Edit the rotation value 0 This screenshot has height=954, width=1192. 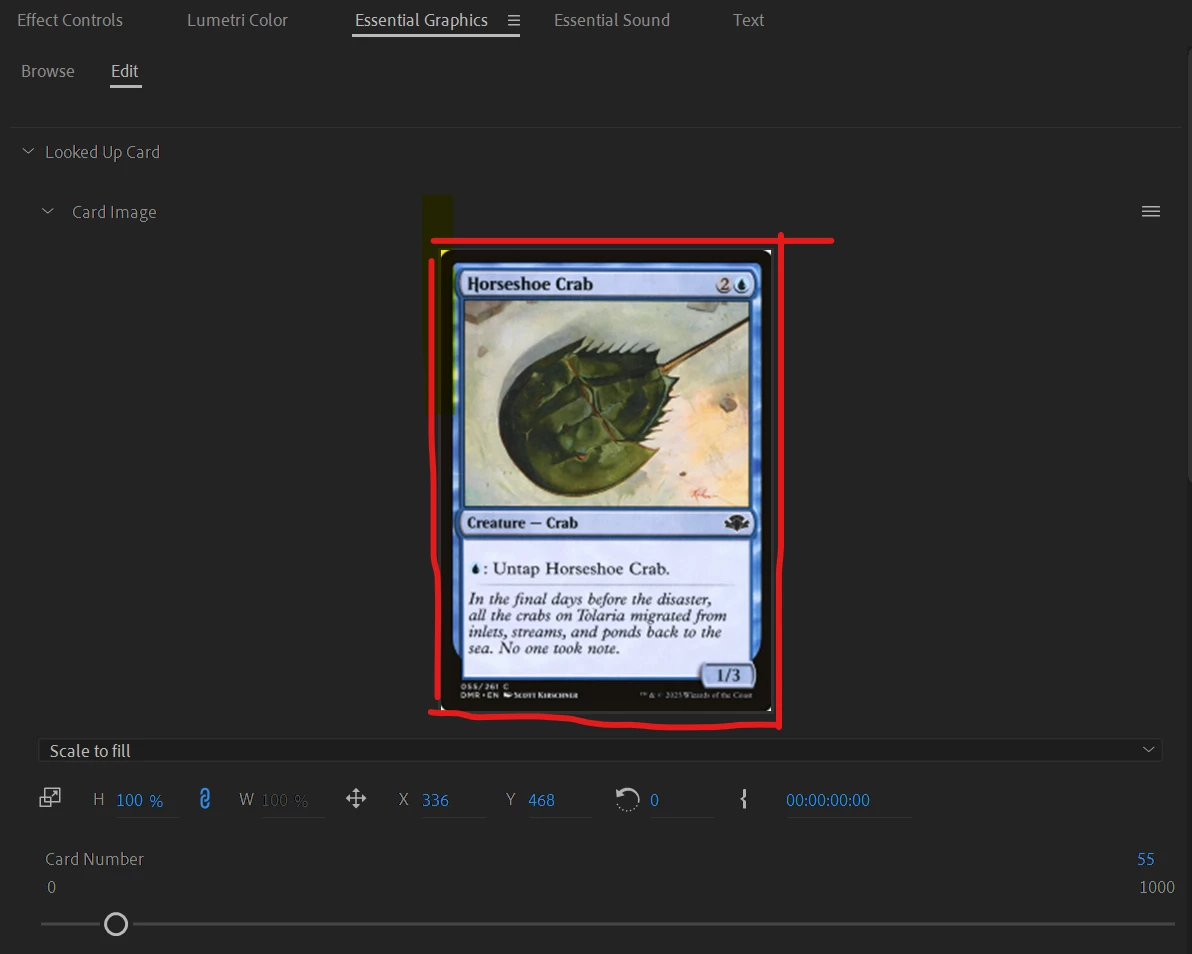coord(654,800)
